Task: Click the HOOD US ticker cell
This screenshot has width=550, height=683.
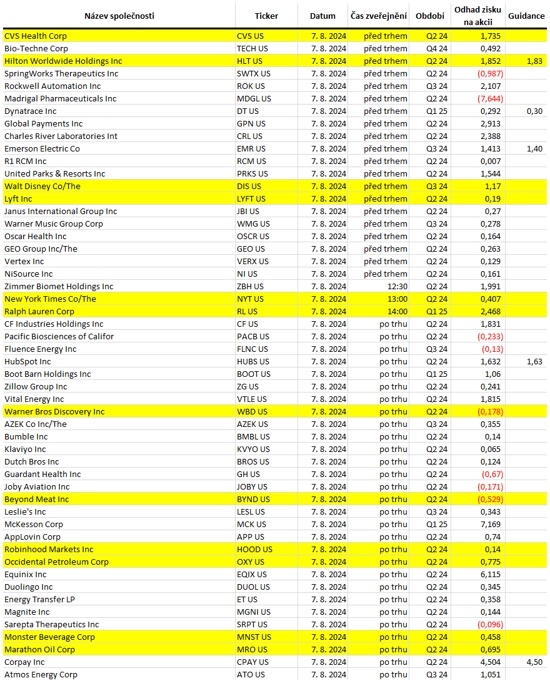Action: pos(266,549)
